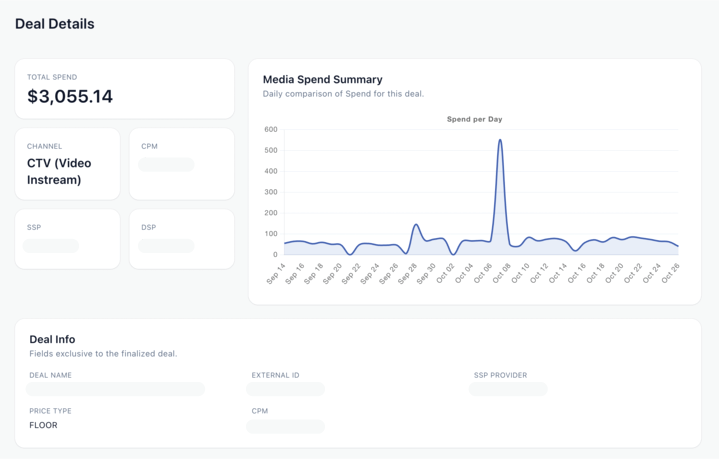Screen dimensions: 719x459
Task: Click the Deal Info section heading
Action: click(x=52, y=340)
